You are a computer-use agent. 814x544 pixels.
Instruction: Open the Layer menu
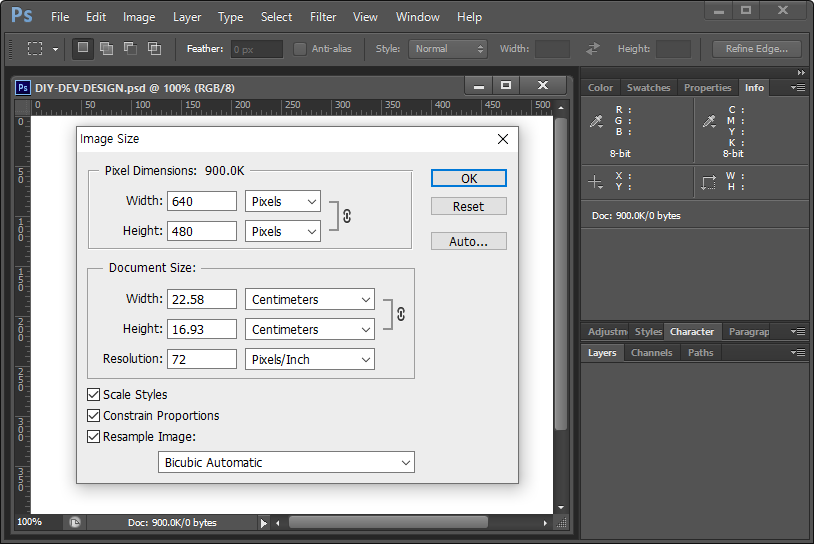coord(187,17)
